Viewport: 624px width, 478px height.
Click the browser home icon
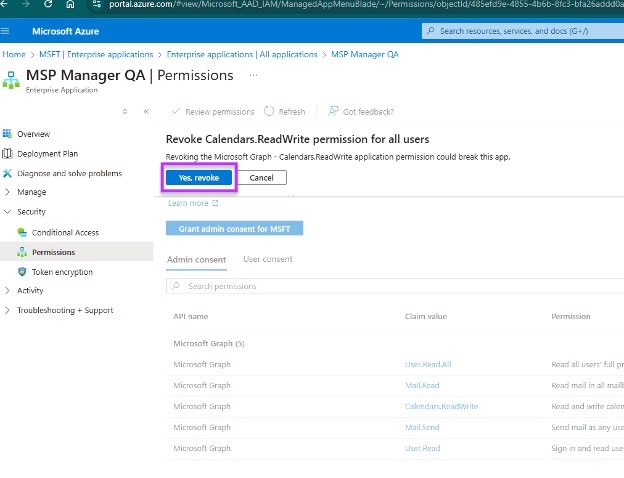[70, 4]
